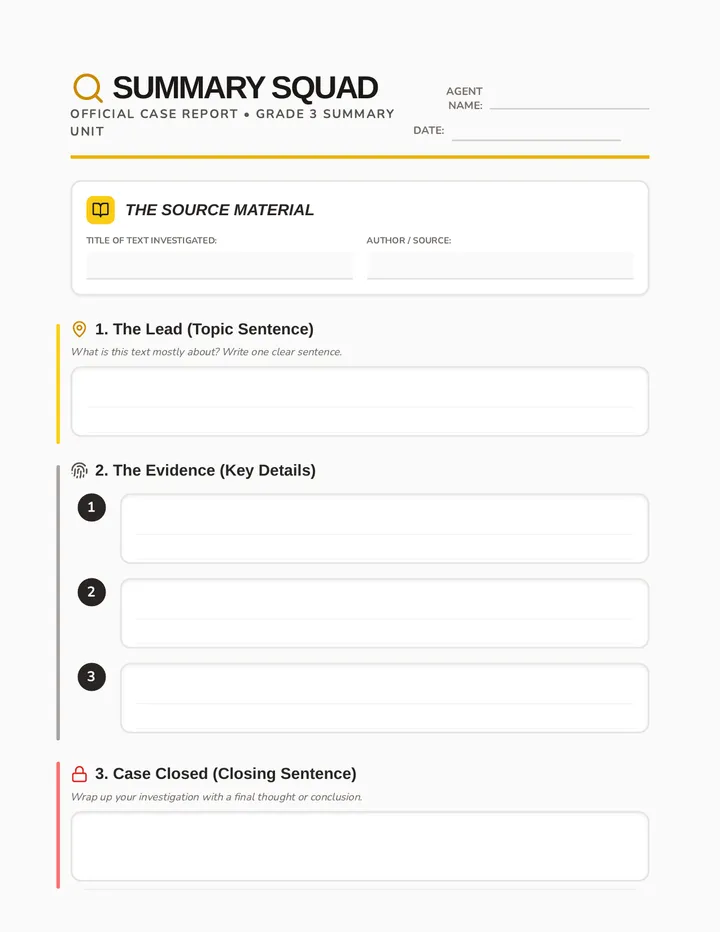Click the second Key Details answer box

(385, 613)
